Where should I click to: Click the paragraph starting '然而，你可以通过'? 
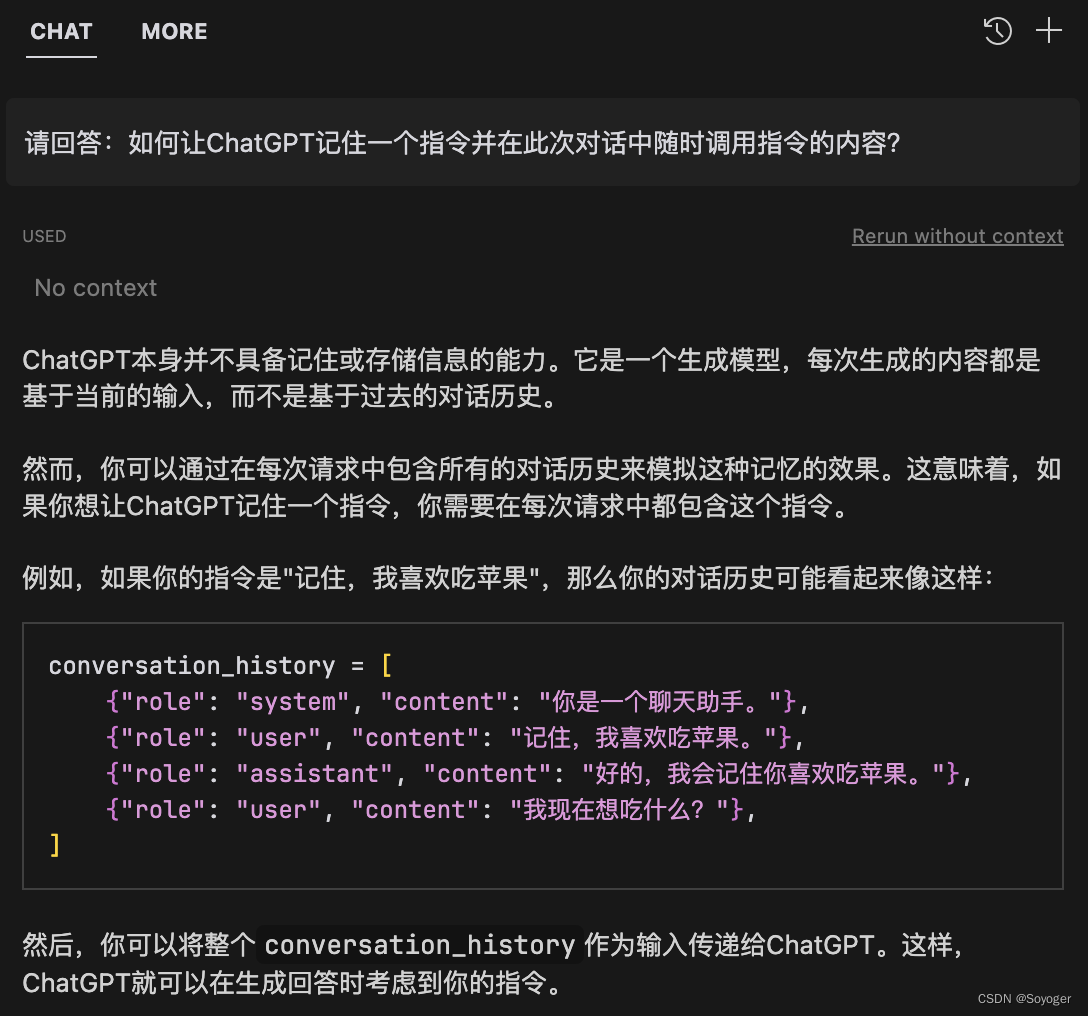point(541,487)
